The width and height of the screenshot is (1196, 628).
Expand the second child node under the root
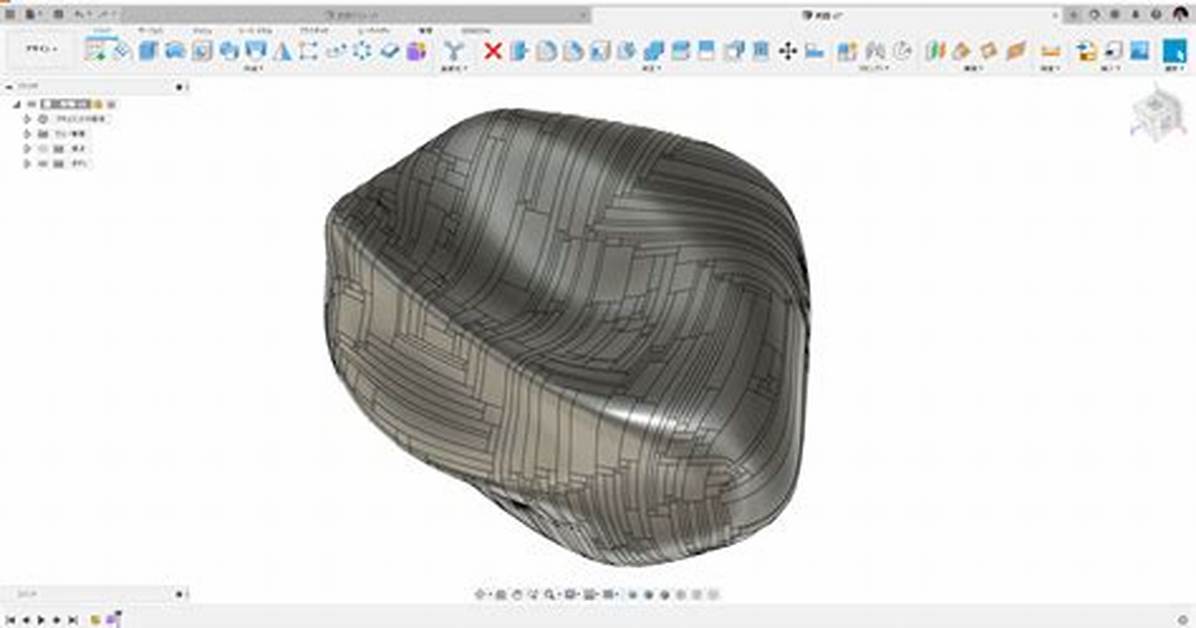tap(27, 134)
